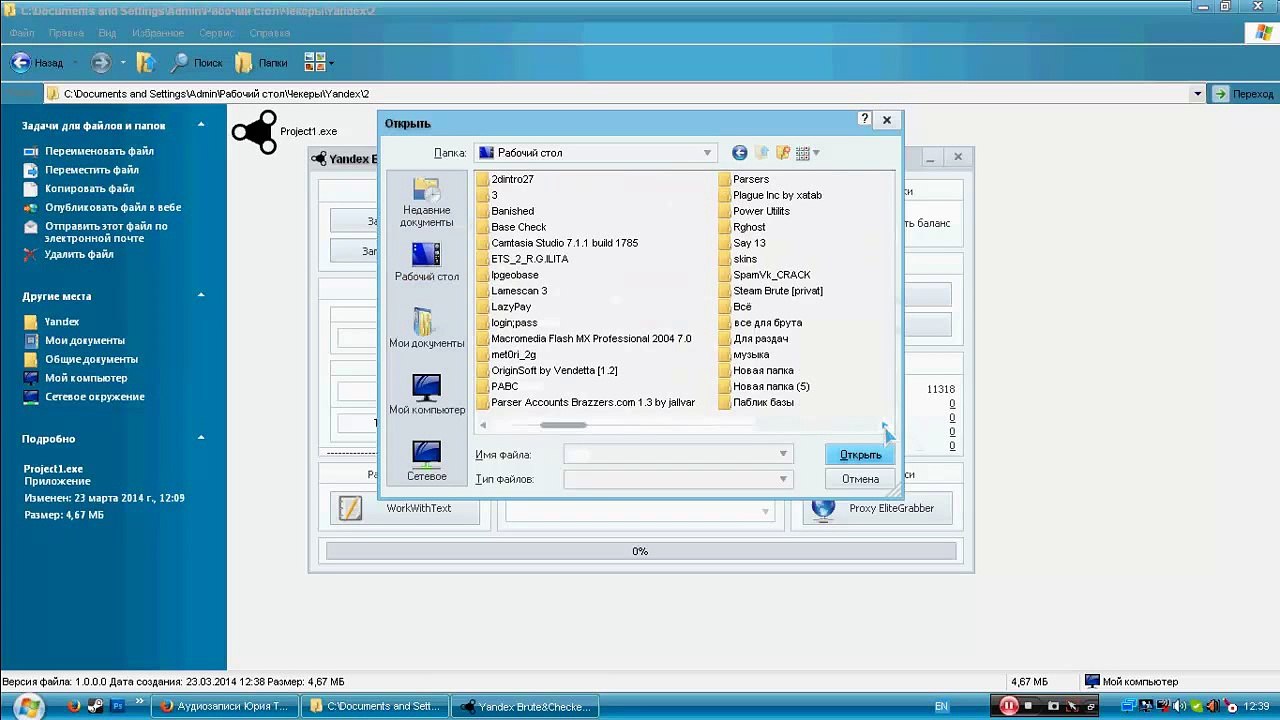Select Camtasia Studio 7.1.1 build 1785 folder
The height and width of the screenshot is (720, 1280).
point(556,243)
